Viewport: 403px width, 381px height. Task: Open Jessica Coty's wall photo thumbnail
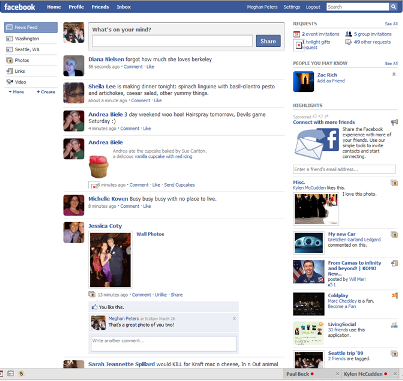[x=110, y=260]
